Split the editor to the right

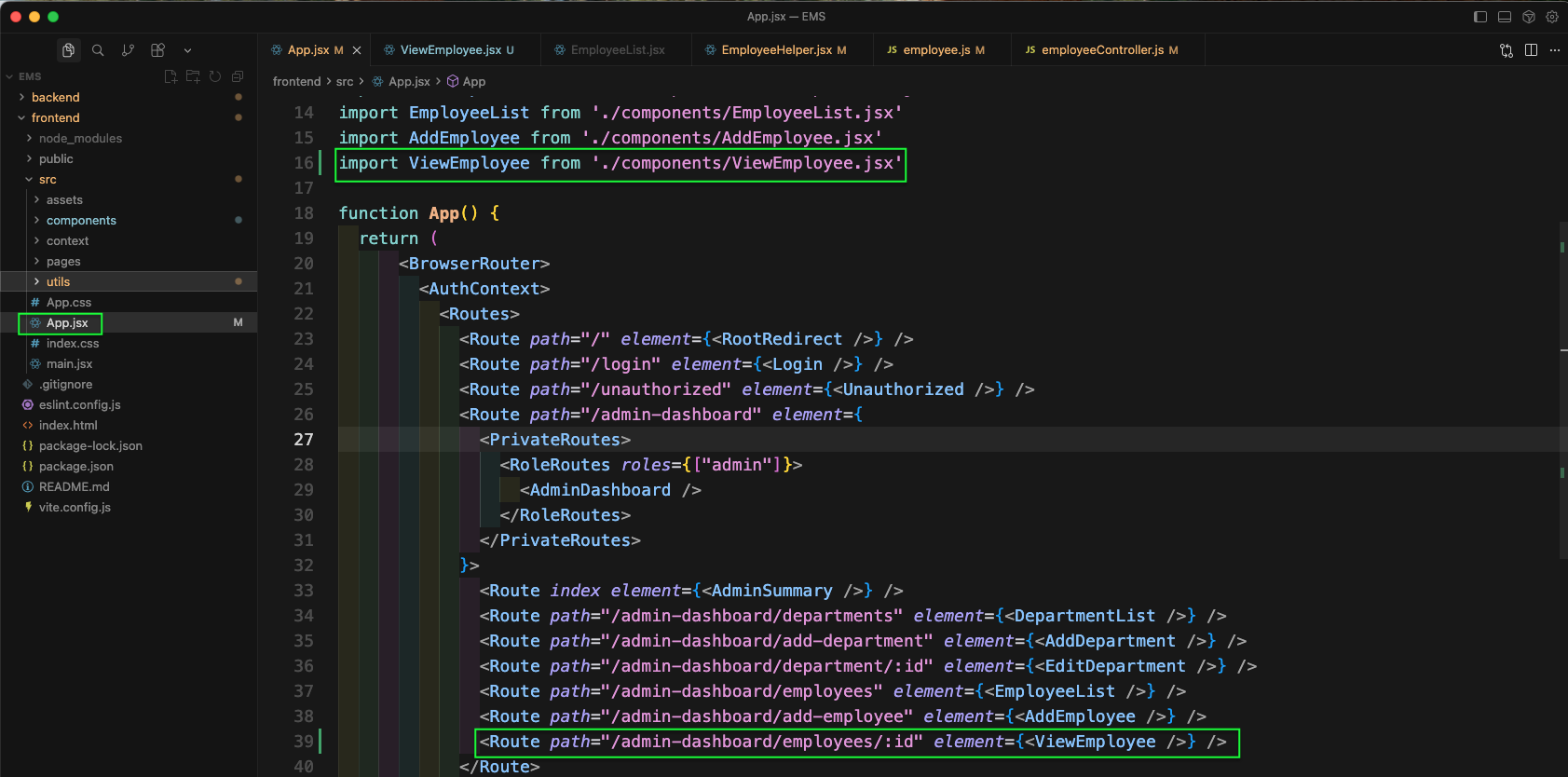point(1531,50)
